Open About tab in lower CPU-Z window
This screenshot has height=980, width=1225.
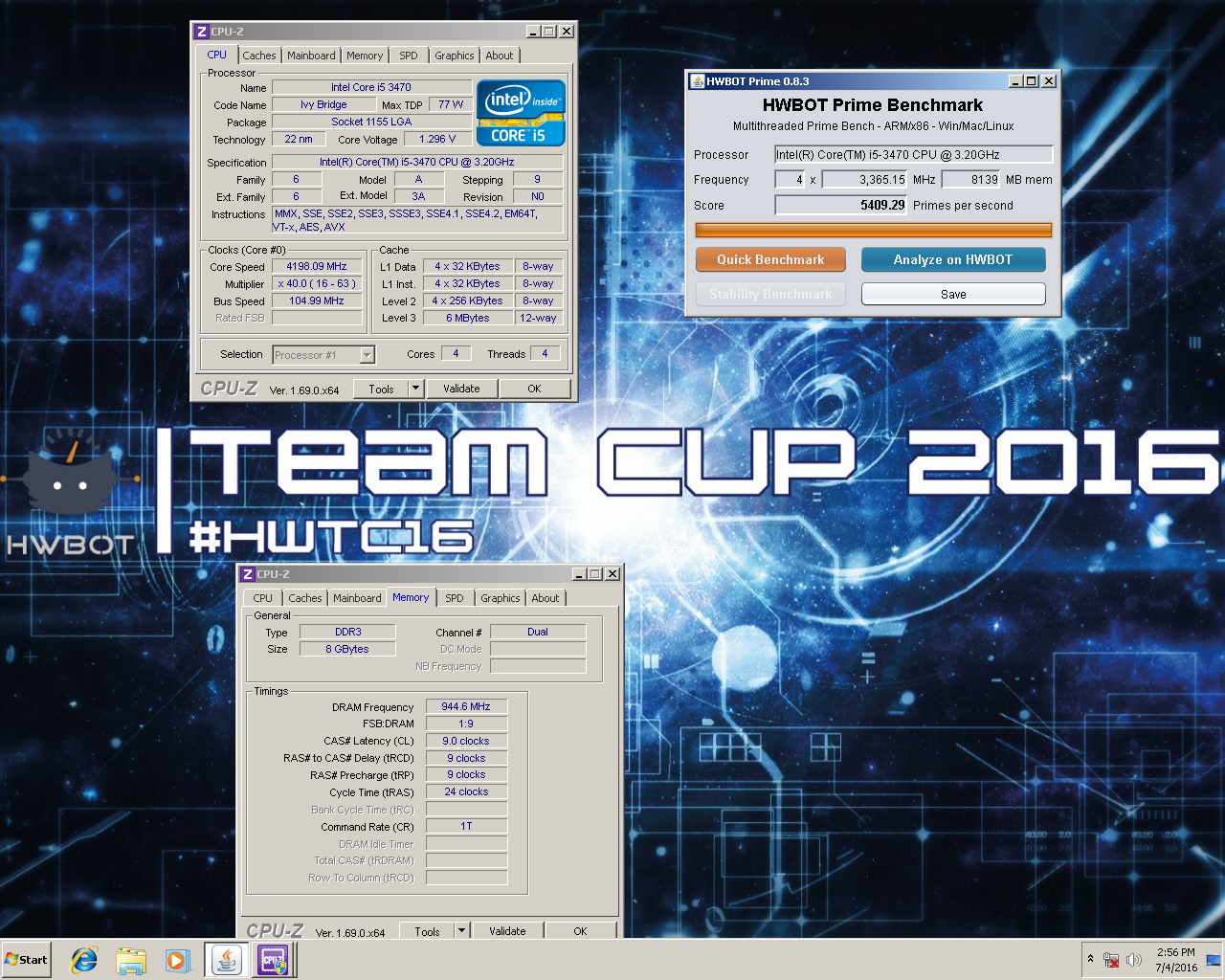[546, 598]
